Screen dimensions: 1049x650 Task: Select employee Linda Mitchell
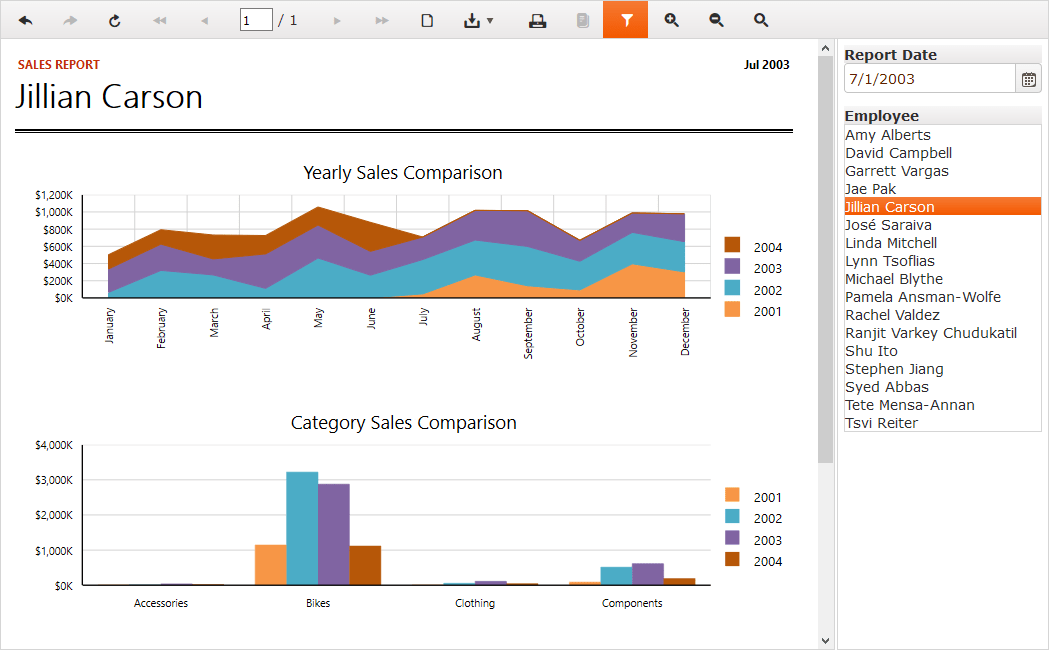[x=943, y=243]
